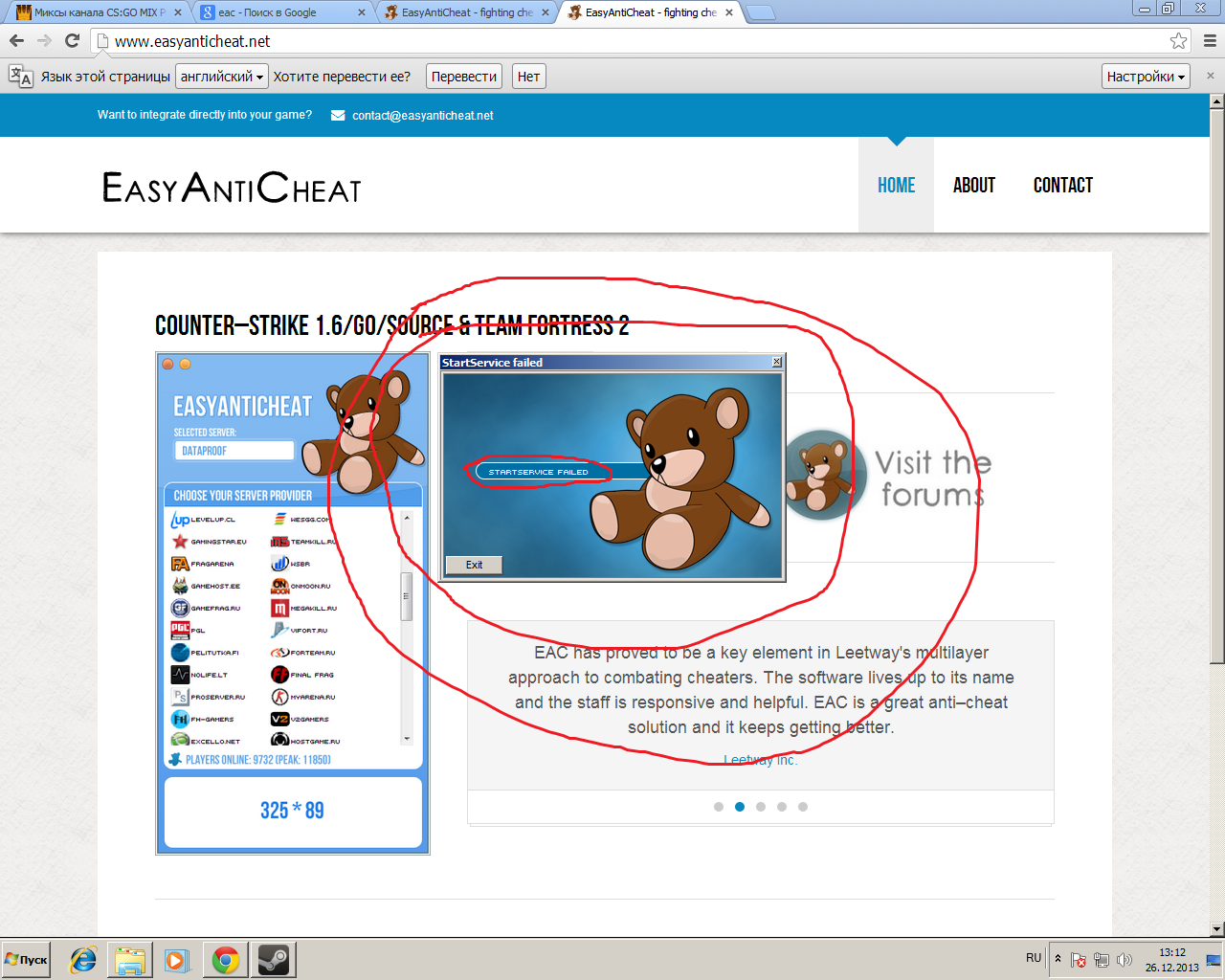Image resolution: width=1225 pixels, height=980 pixels.
Task: Select the FH-Gamers provider icon
Action: coord(180,719)
